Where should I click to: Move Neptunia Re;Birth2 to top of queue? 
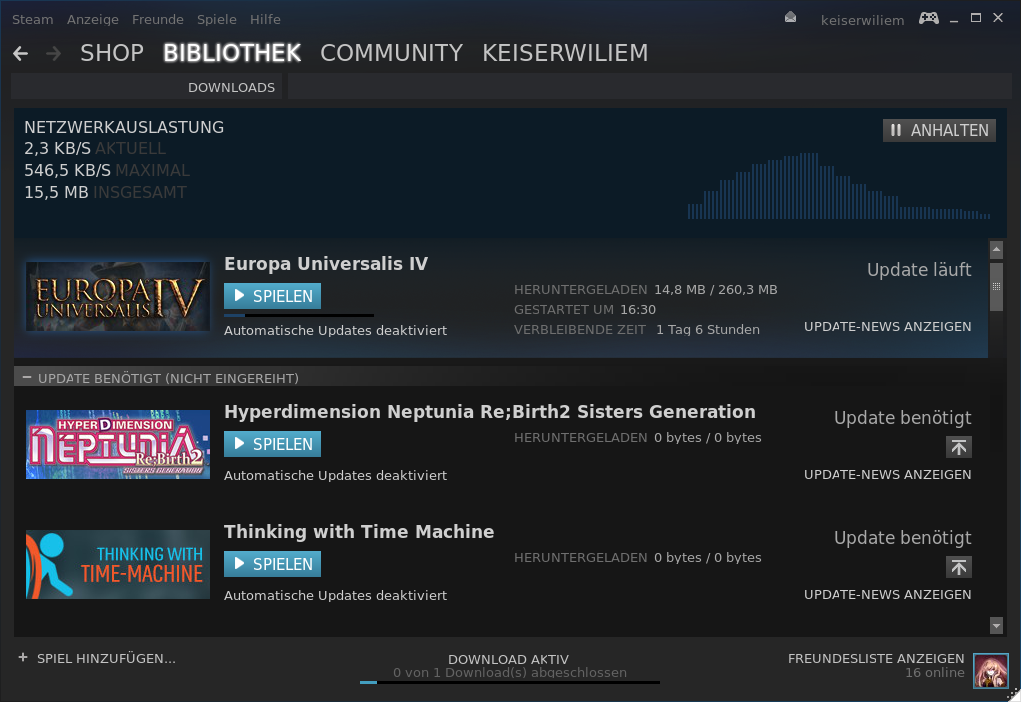point(958,447)
